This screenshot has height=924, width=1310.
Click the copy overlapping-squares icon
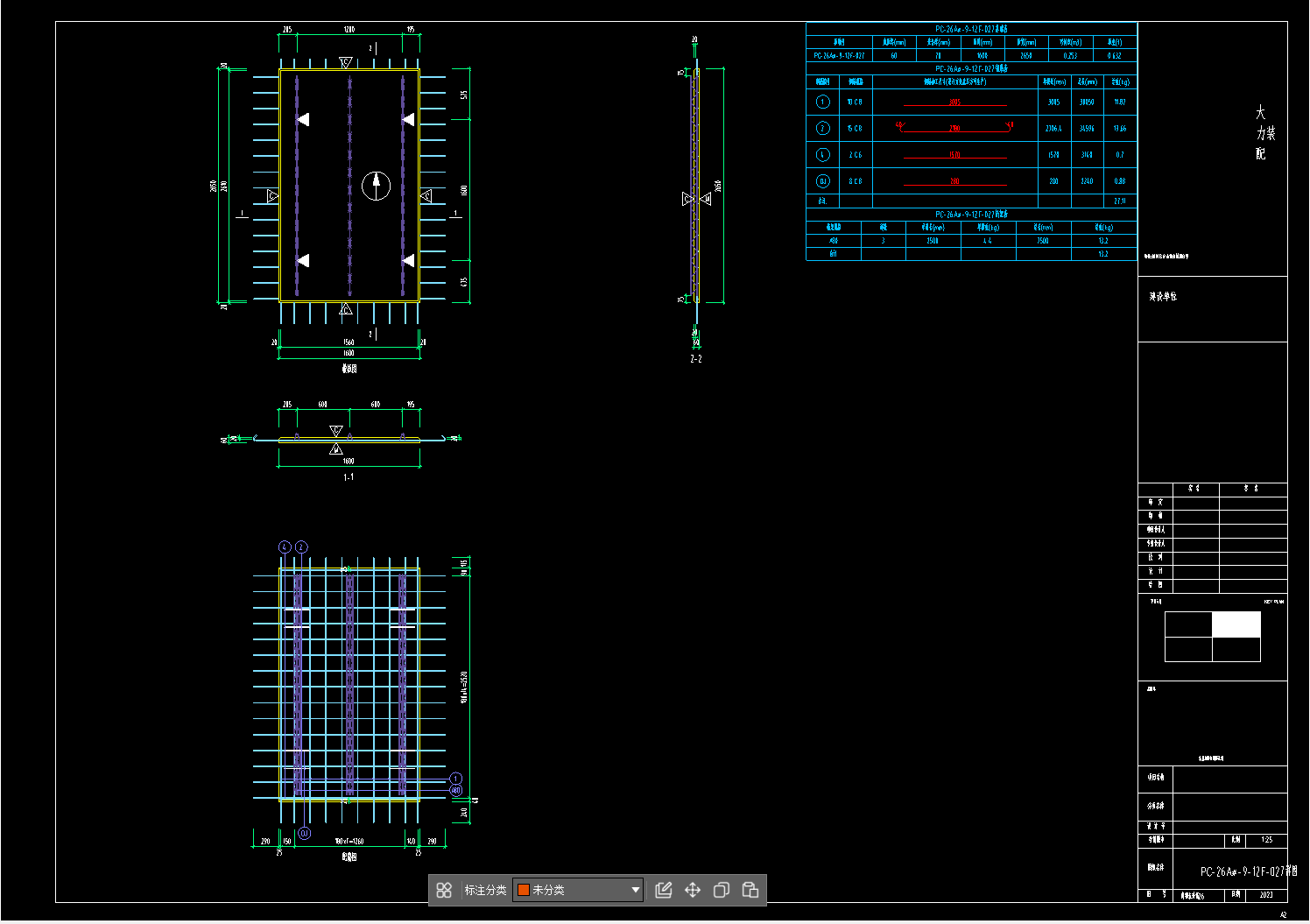722,890
